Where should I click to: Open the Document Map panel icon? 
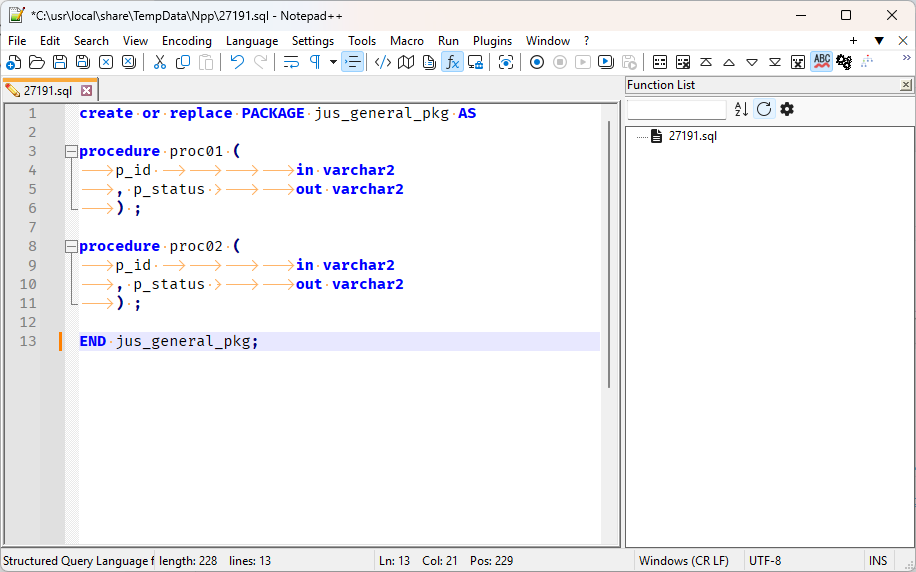406,62
